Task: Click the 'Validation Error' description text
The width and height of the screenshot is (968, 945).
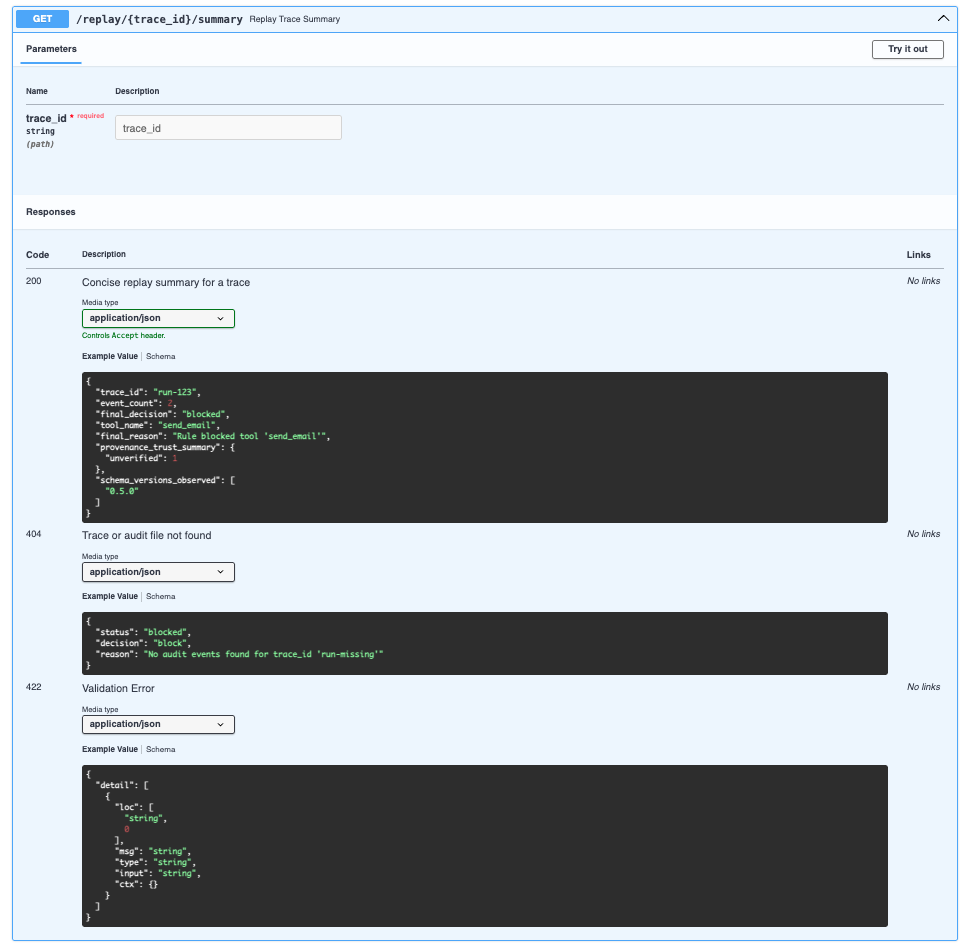Action: pos(118,688)
